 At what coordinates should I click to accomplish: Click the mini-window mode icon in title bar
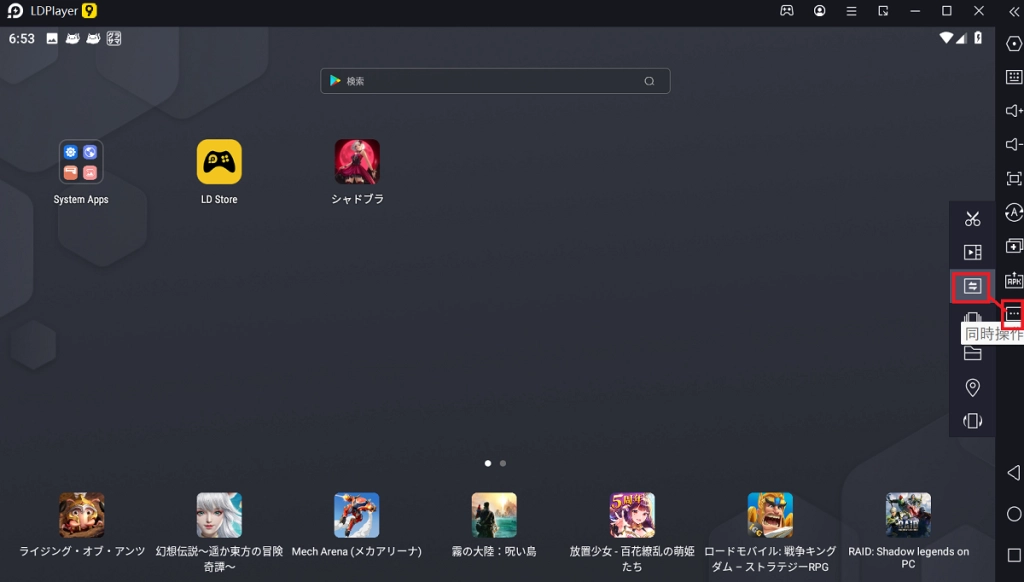pyautogui.click(x=883, y=11)
